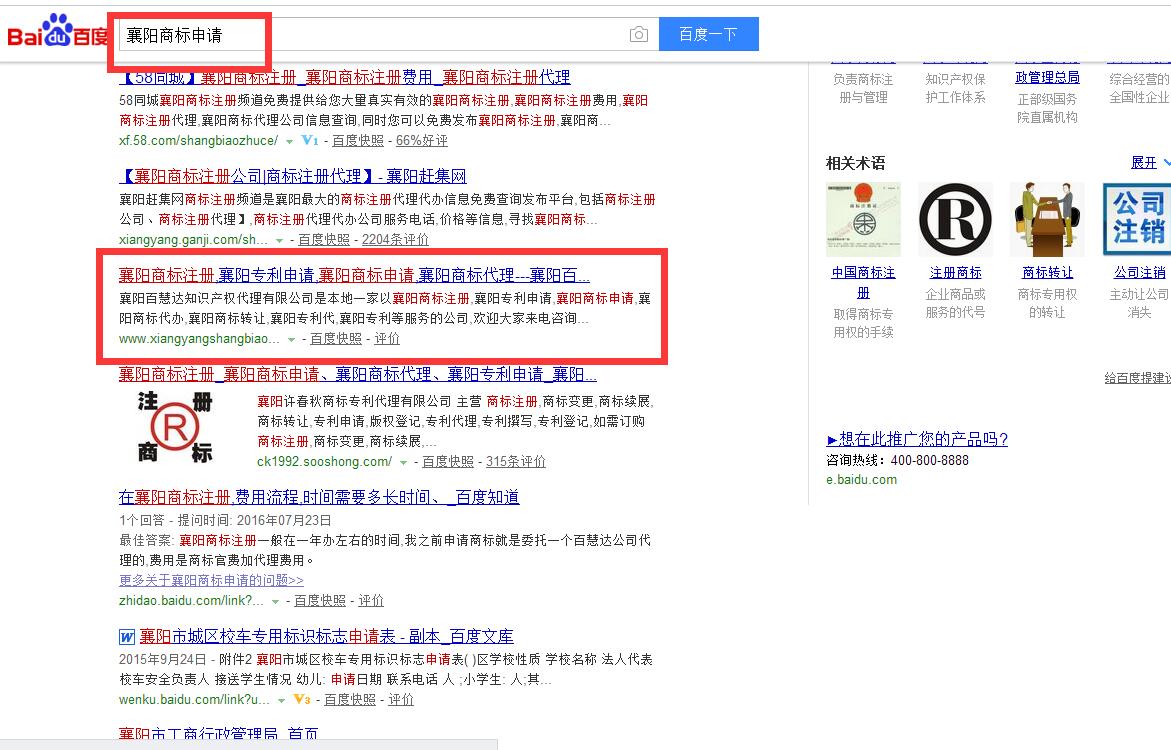
Task: Click the wenku.baidu.com/link URL text
Action: (x=194, y=699)
